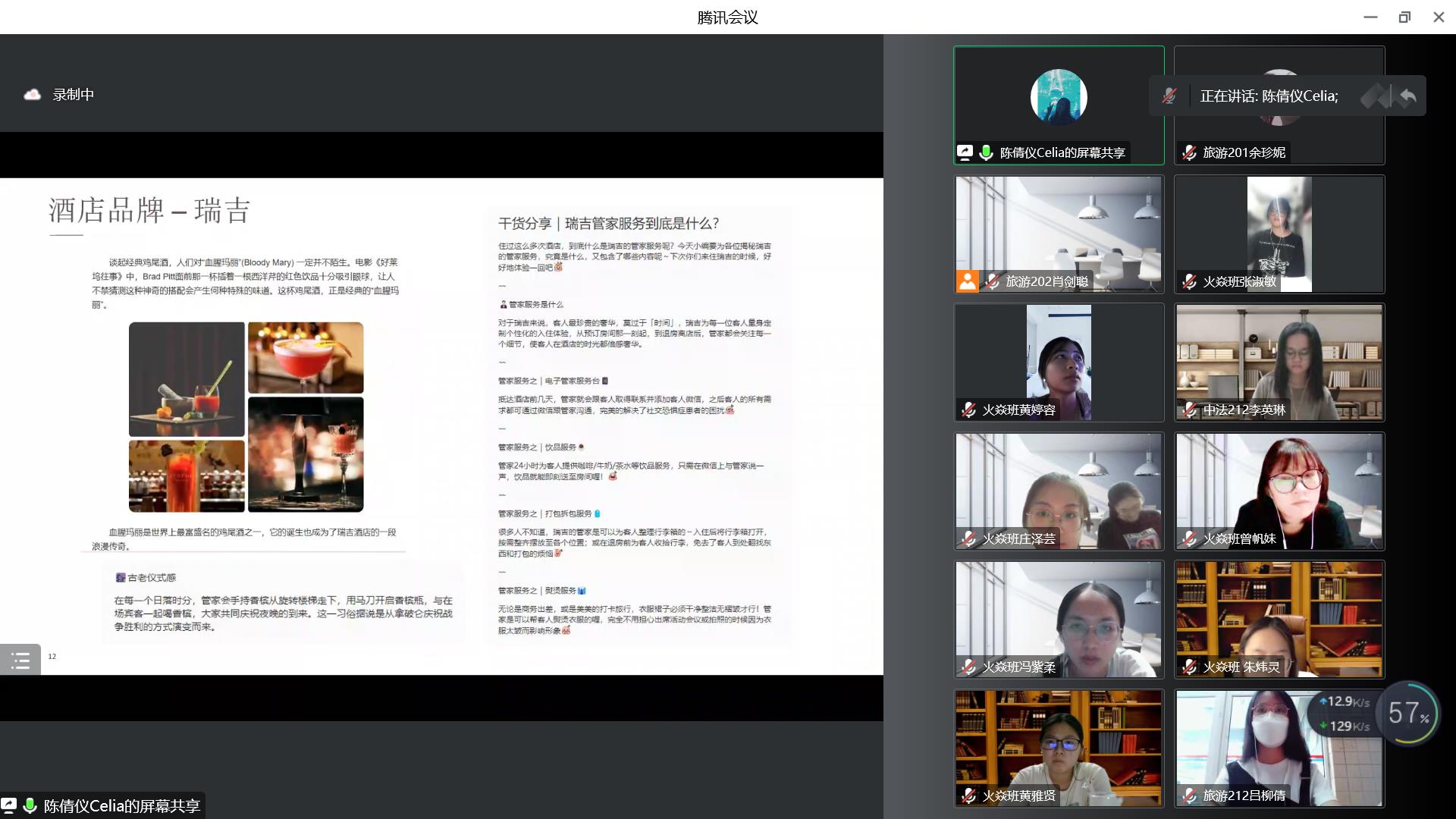Click muted mic icon of 火焱班黄雅贤
The height and width of the screenshot is (819, 1456).
(x=968, y=796)
